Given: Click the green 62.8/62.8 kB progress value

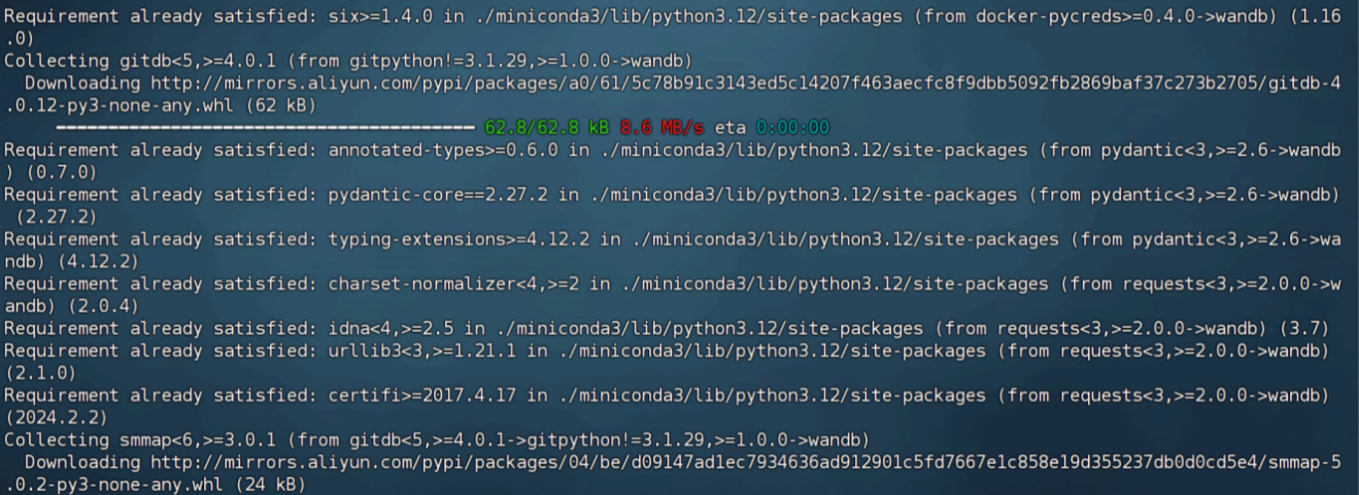Looking at the screenshot, I should pos(547,128).
